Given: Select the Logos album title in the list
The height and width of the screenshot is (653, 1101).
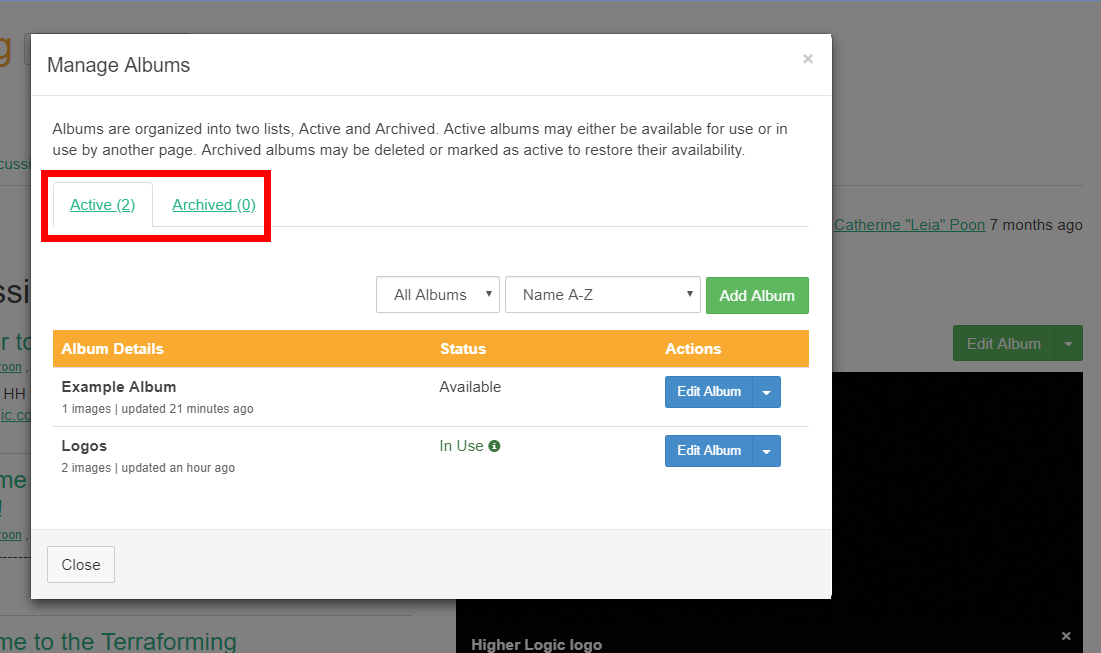Looking at the screenshot, I should 84,446.
